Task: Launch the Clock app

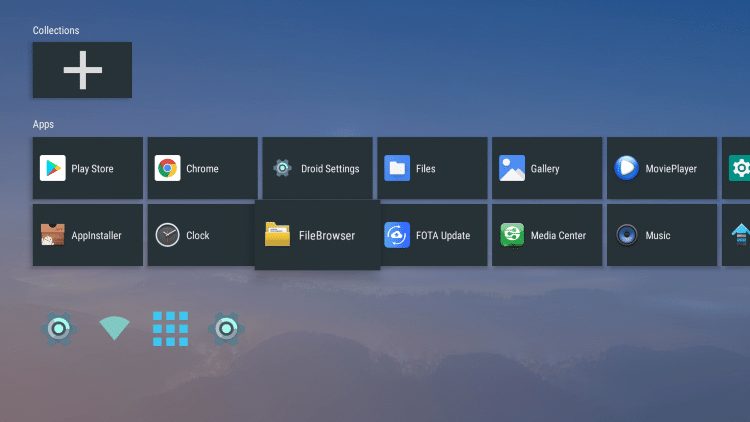Action: pos(201,235)
